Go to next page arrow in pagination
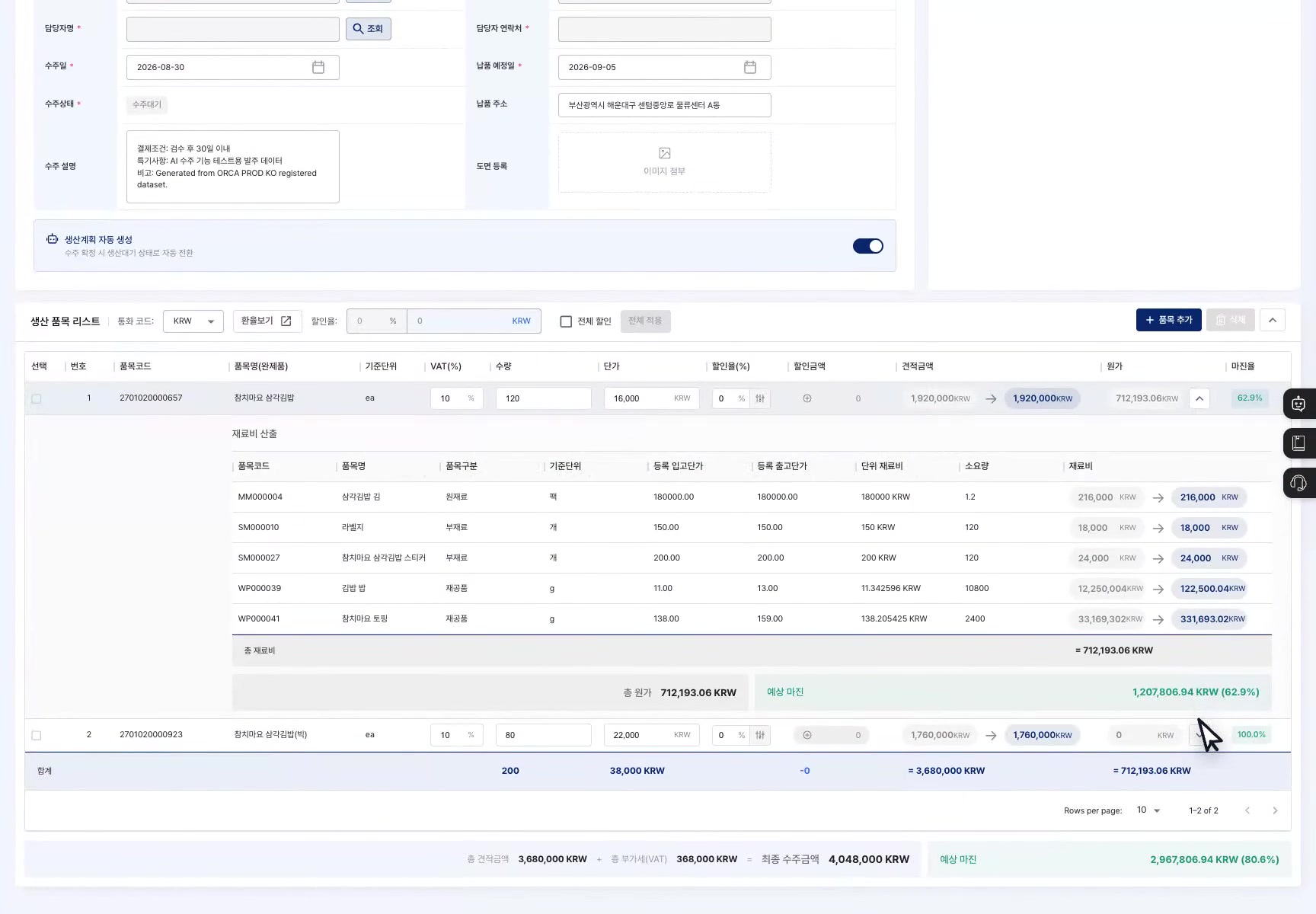 point(1275,810)
